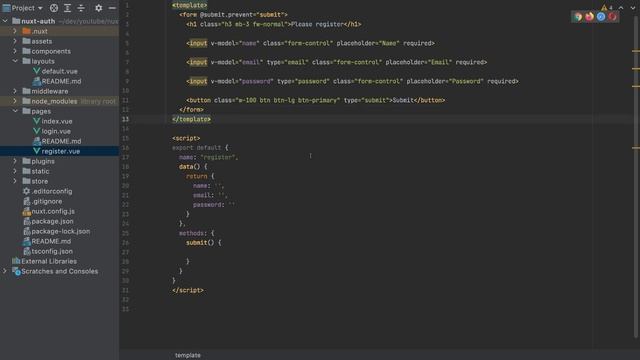Click Expand All in Project panel
Screen dimensions: 640x360
67,8
